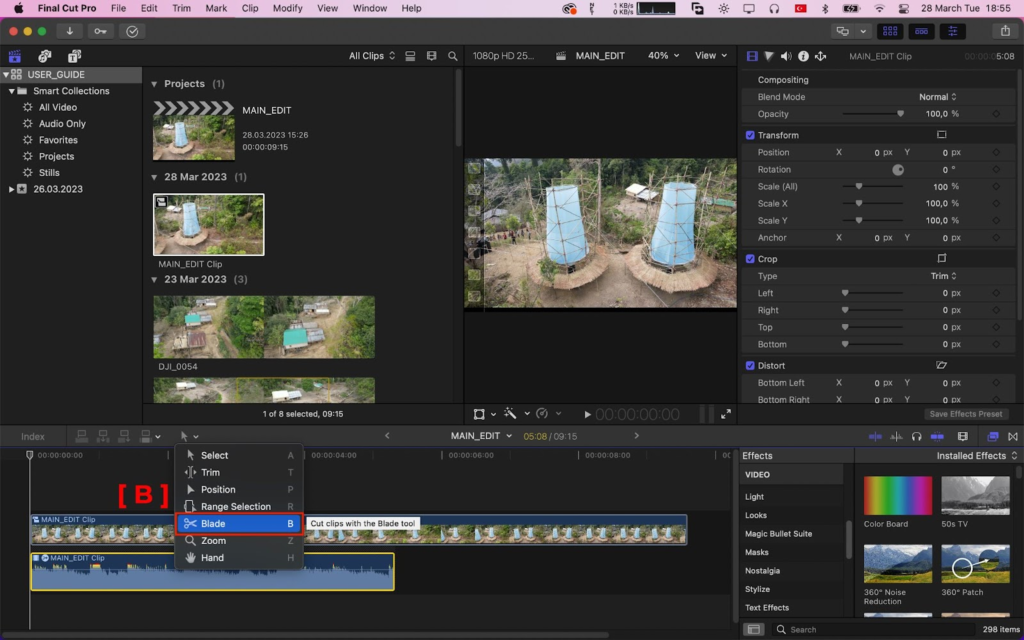Open the Transitions browser icon
This screenshot has width=1024, height=640.
click(x=1013, y=436)
